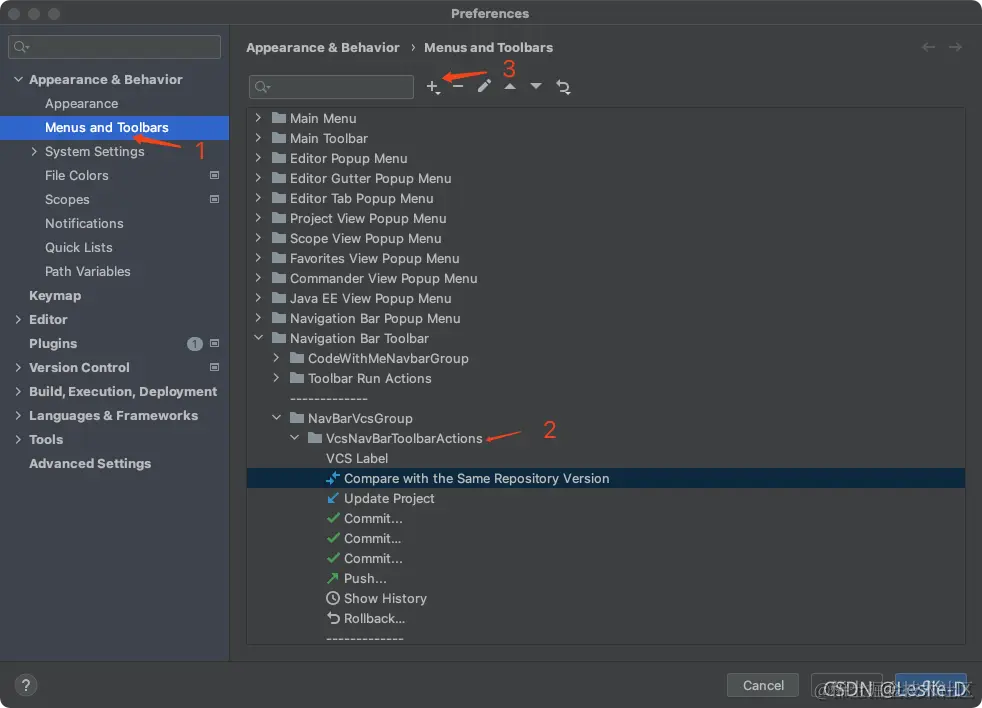Expand Languages & Frameworks category
Viewport: 982px width, 708px height.
pyautogui.click(x=18, y=415)
